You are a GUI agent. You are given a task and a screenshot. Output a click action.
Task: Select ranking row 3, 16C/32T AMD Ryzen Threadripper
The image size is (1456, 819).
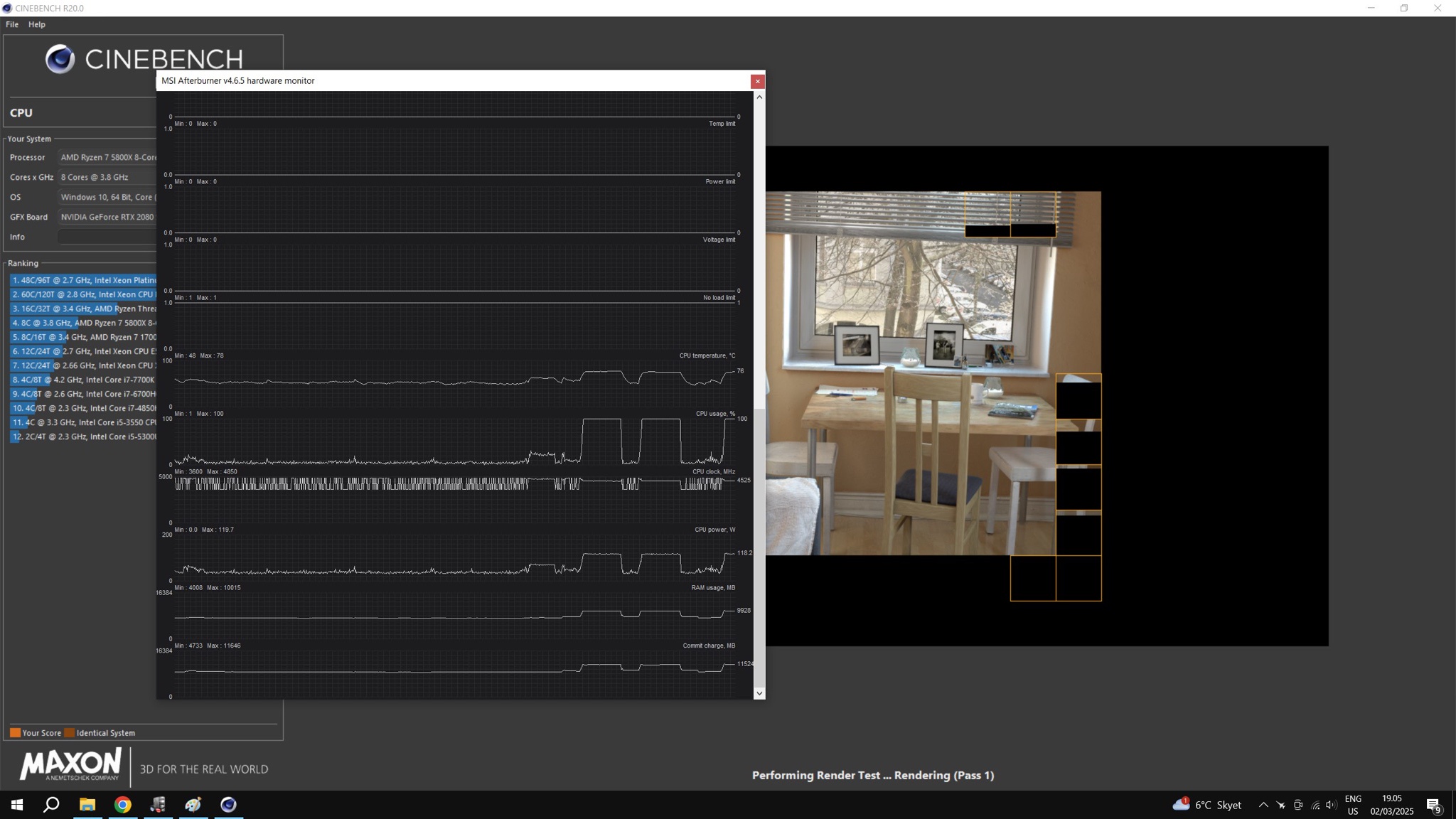pos(83,309)
